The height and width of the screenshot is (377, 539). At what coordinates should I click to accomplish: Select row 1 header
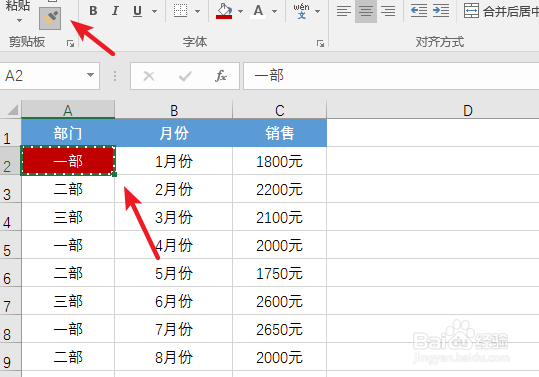[10, 133]
